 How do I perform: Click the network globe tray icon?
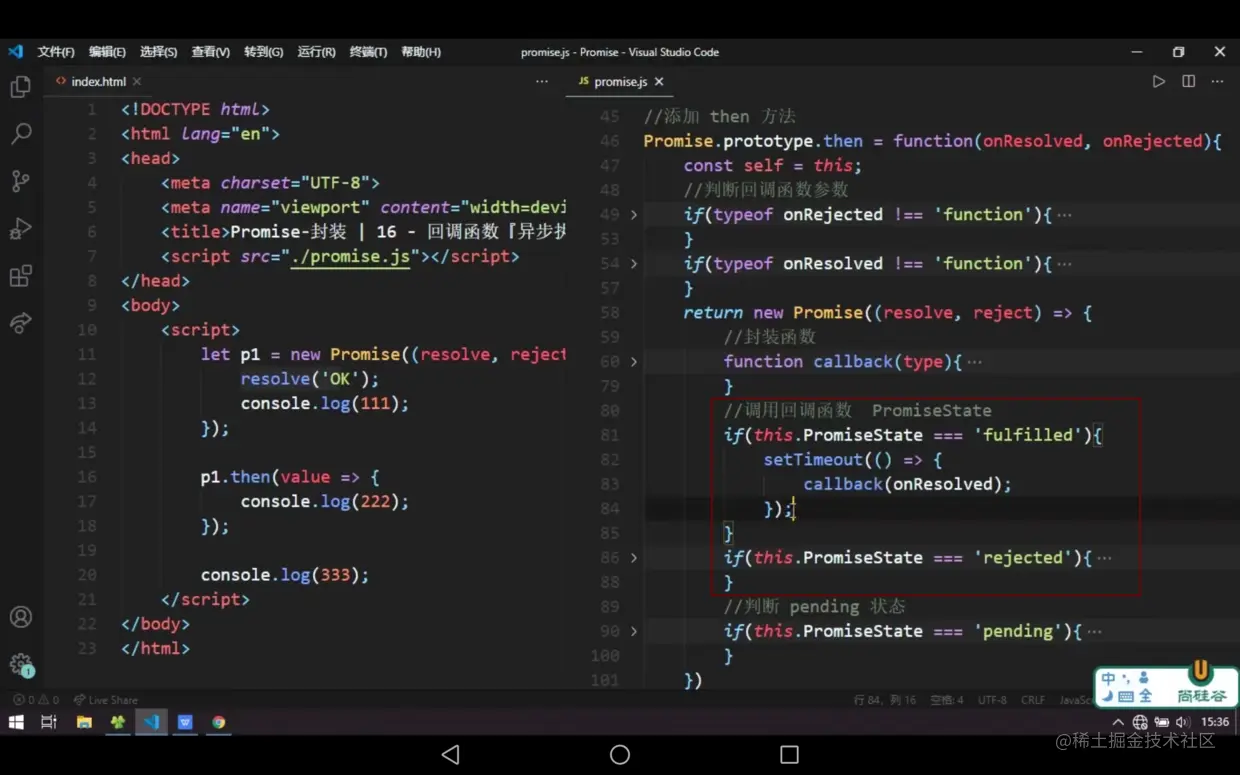[x=1140, y=722]
